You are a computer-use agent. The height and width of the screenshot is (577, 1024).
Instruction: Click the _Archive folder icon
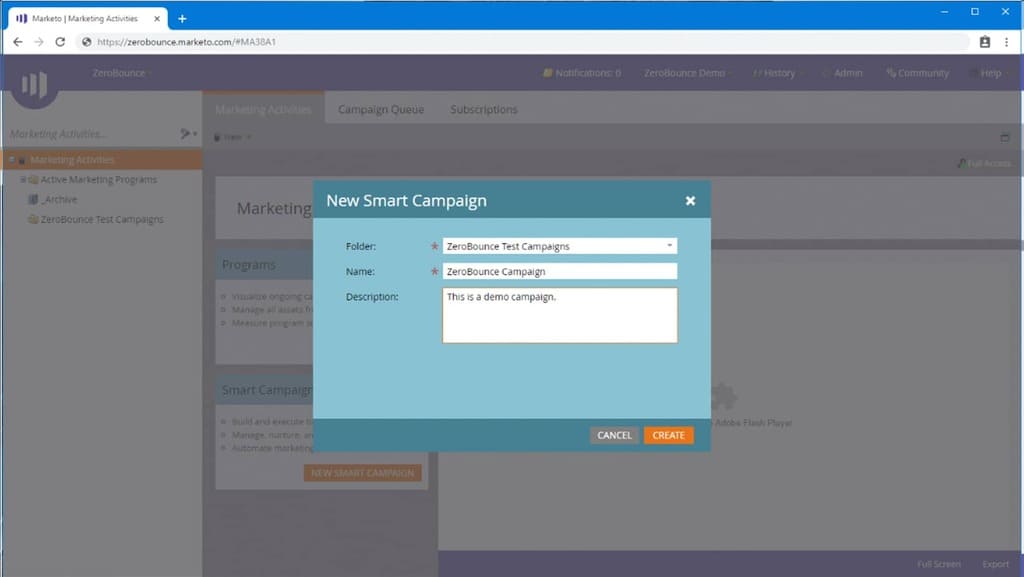[33, 200]
